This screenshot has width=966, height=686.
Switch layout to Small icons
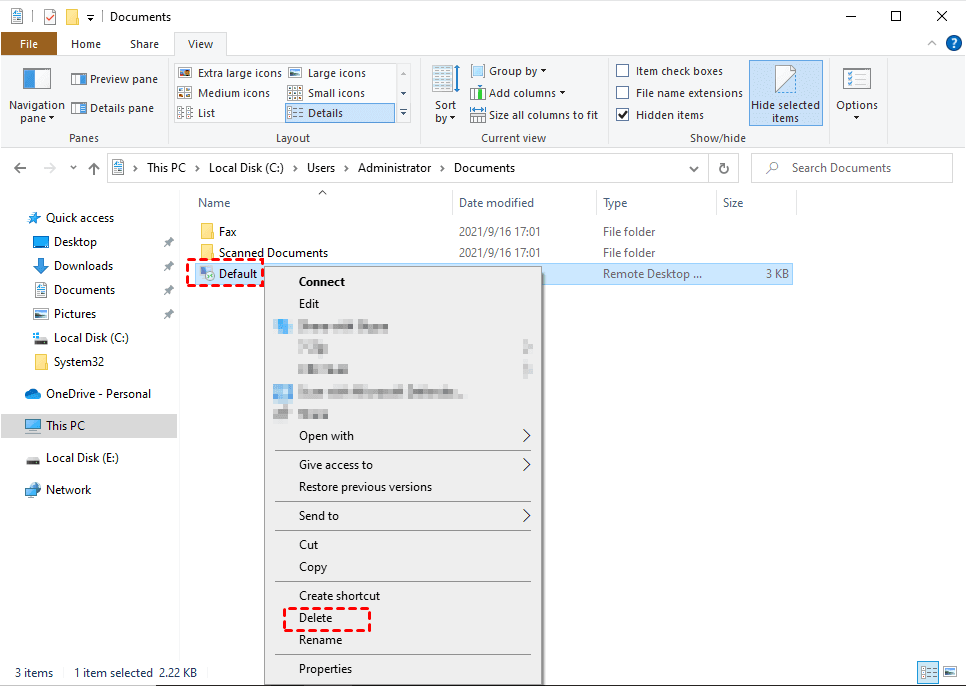tap(327, 93)
